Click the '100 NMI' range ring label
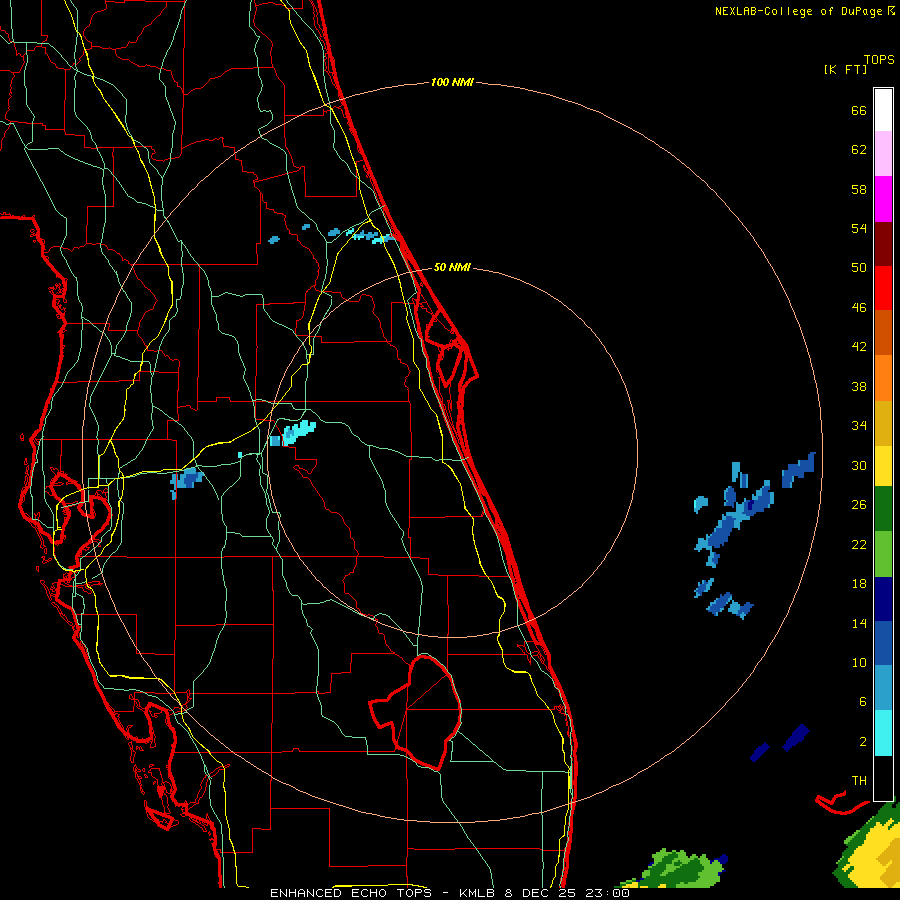 tap(452, 82)
